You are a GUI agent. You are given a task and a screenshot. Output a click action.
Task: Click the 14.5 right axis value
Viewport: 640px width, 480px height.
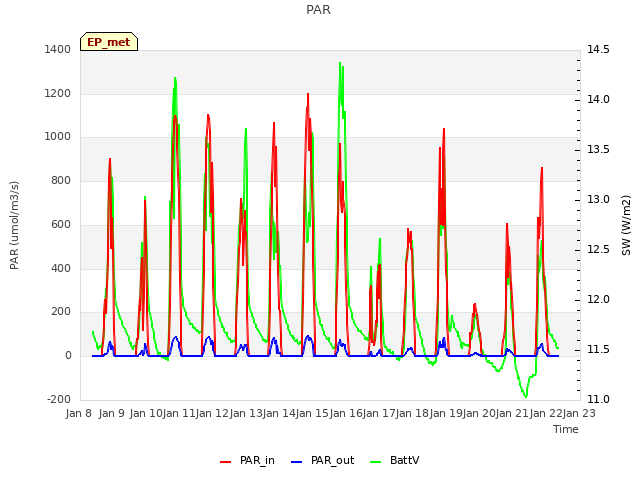(x=598, y=49)
